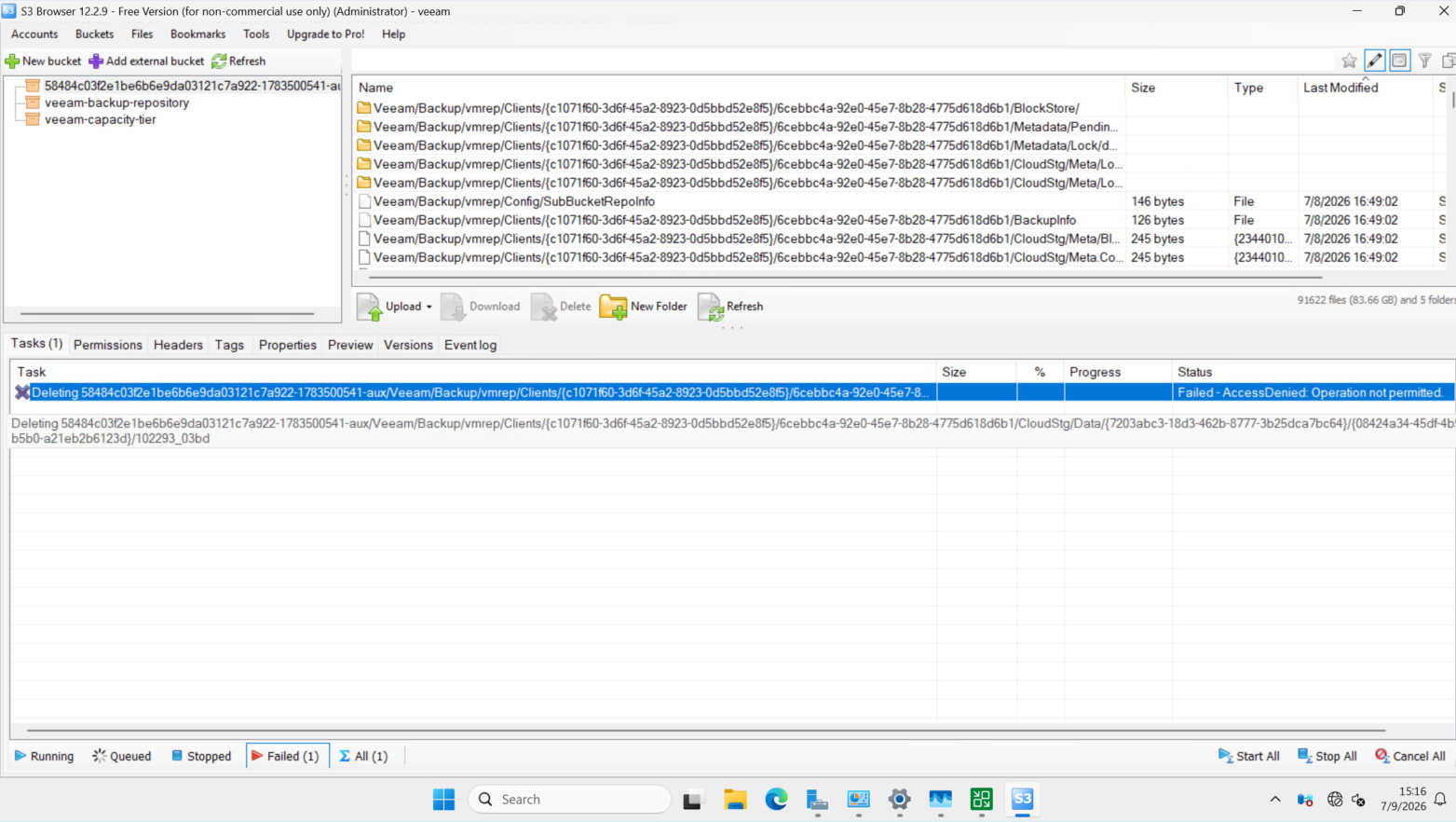Open Microsoft Edge from the taskbar
This screenshot has width=1456, height=822.
(776, 800)
